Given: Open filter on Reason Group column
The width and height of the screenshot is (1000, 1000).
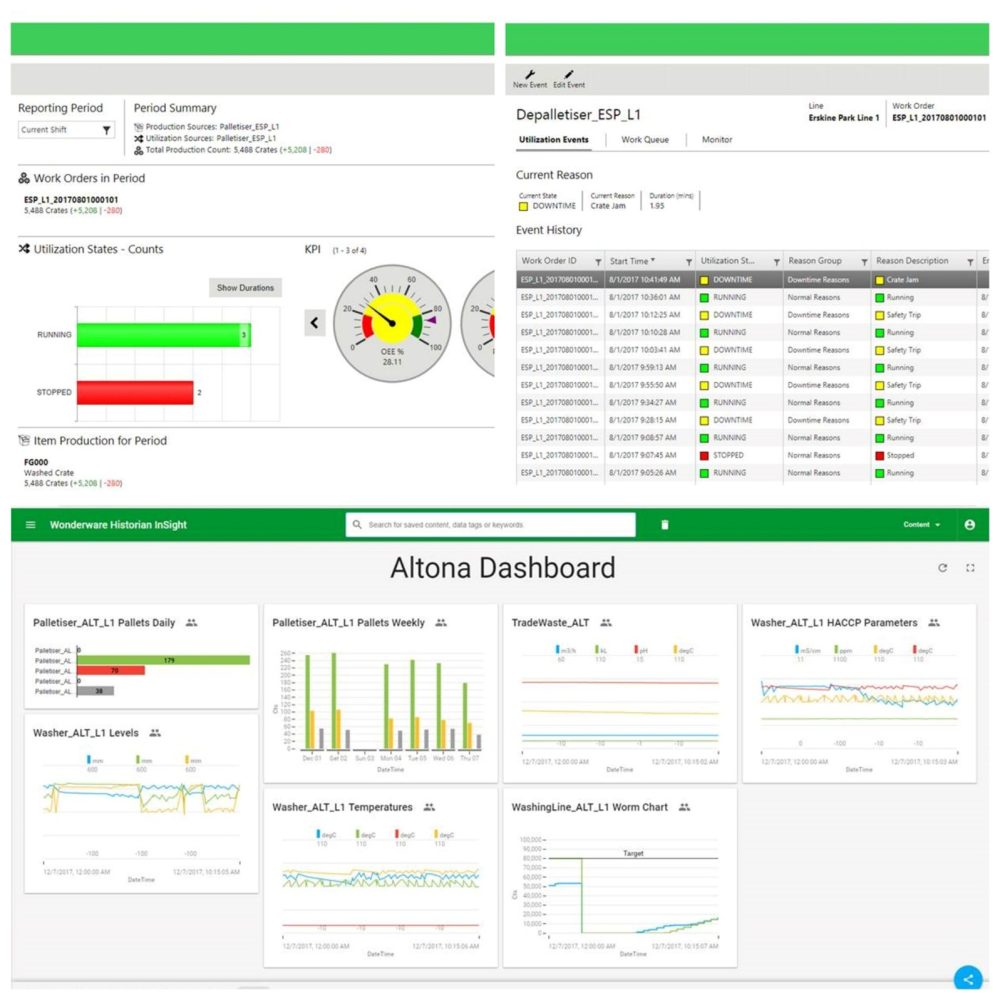Looking at the screenshot, I should coord(864,262).
